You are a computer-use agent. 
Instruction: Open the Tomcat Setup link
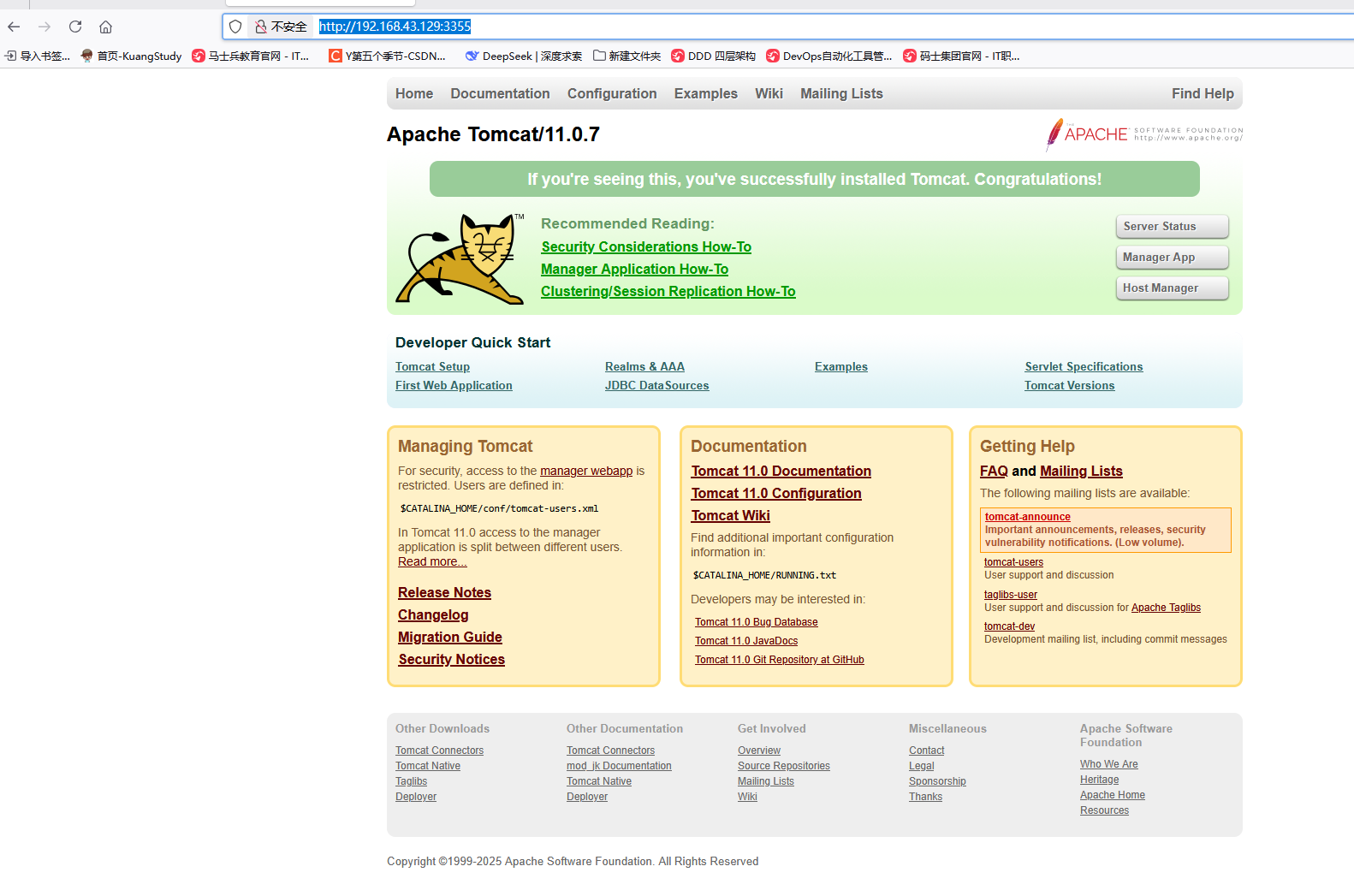(432, 366)
